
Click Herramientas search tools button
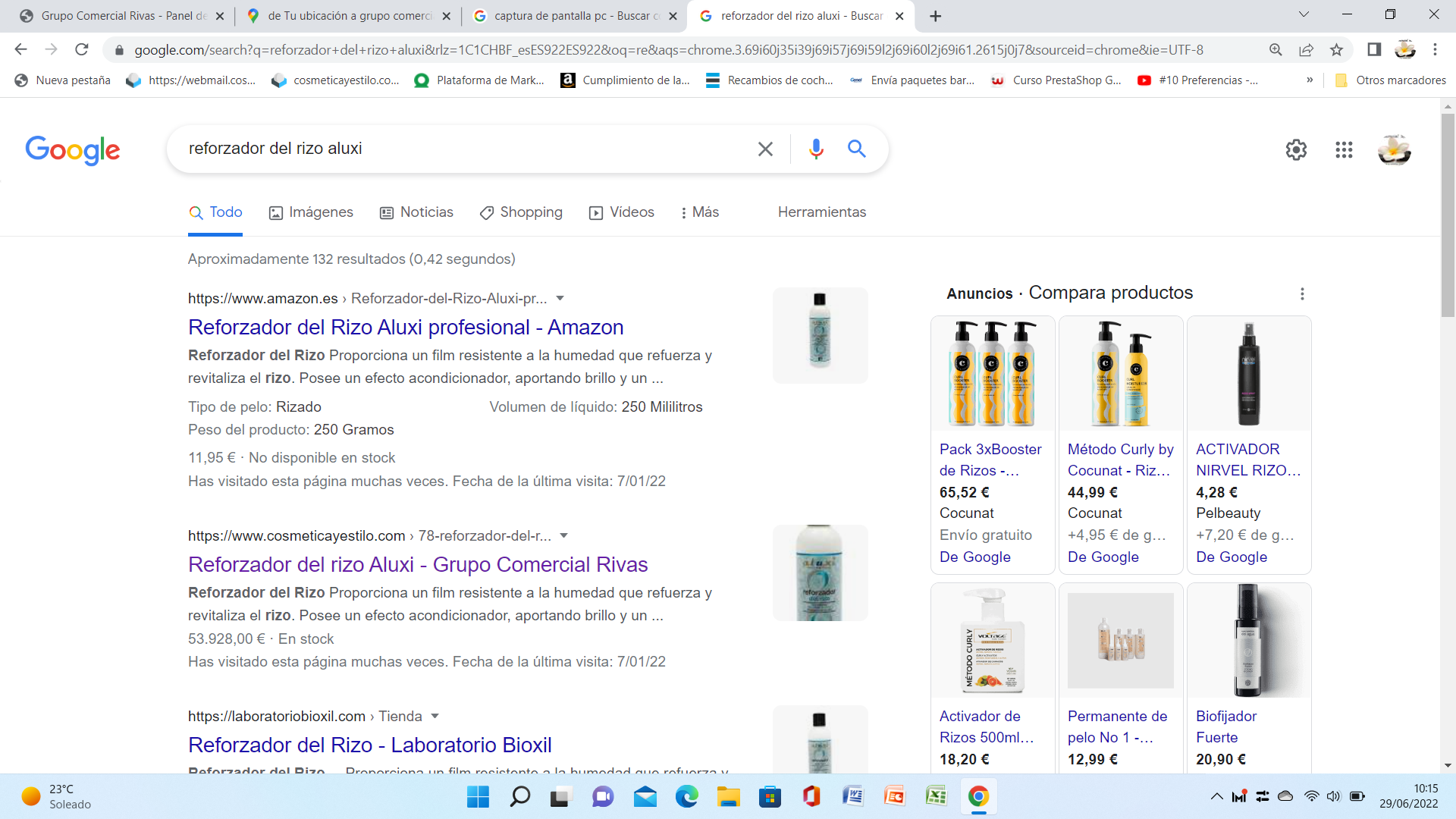[x=821, y=212]
